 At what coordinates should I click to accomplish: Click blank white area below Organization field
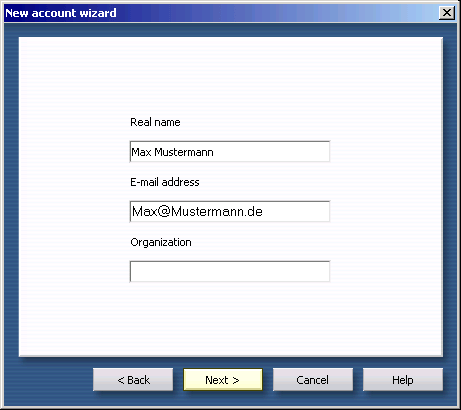pos(230,318)
